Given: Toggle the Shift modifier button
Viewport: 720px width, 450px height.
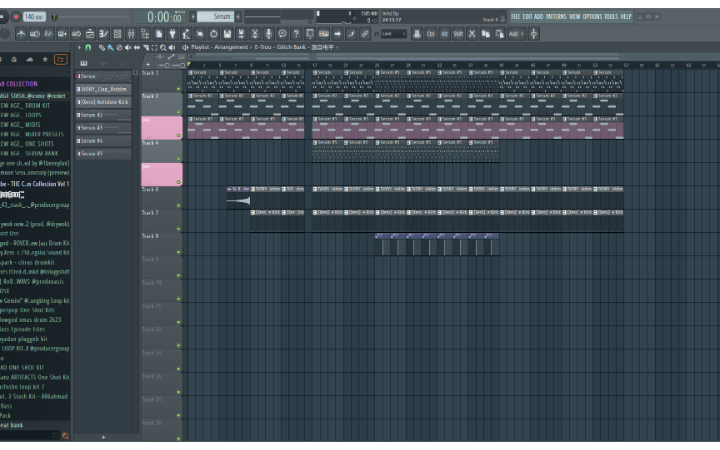Looking at the screenshot, I should (458, 34).
